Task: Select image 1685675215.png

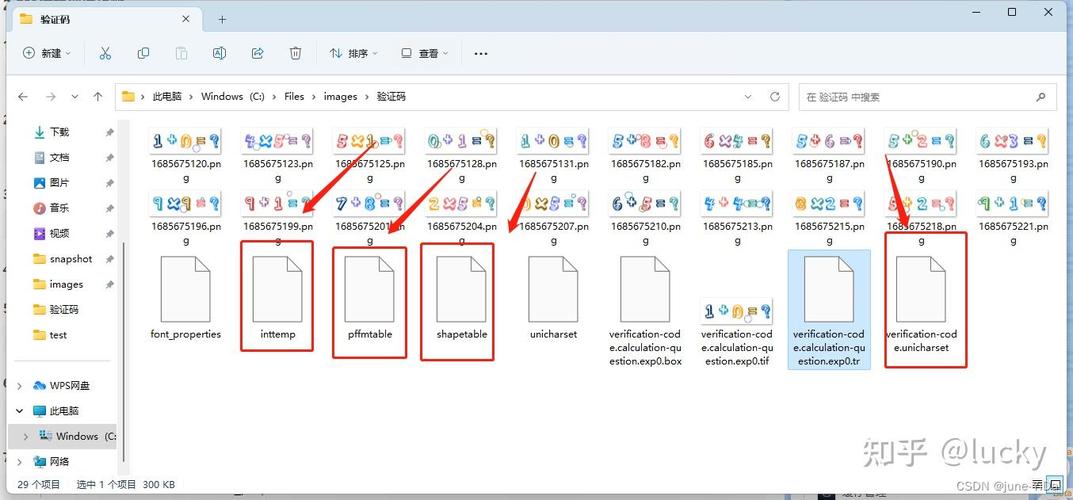Action: pyautogui.click(x=829, y=218)
